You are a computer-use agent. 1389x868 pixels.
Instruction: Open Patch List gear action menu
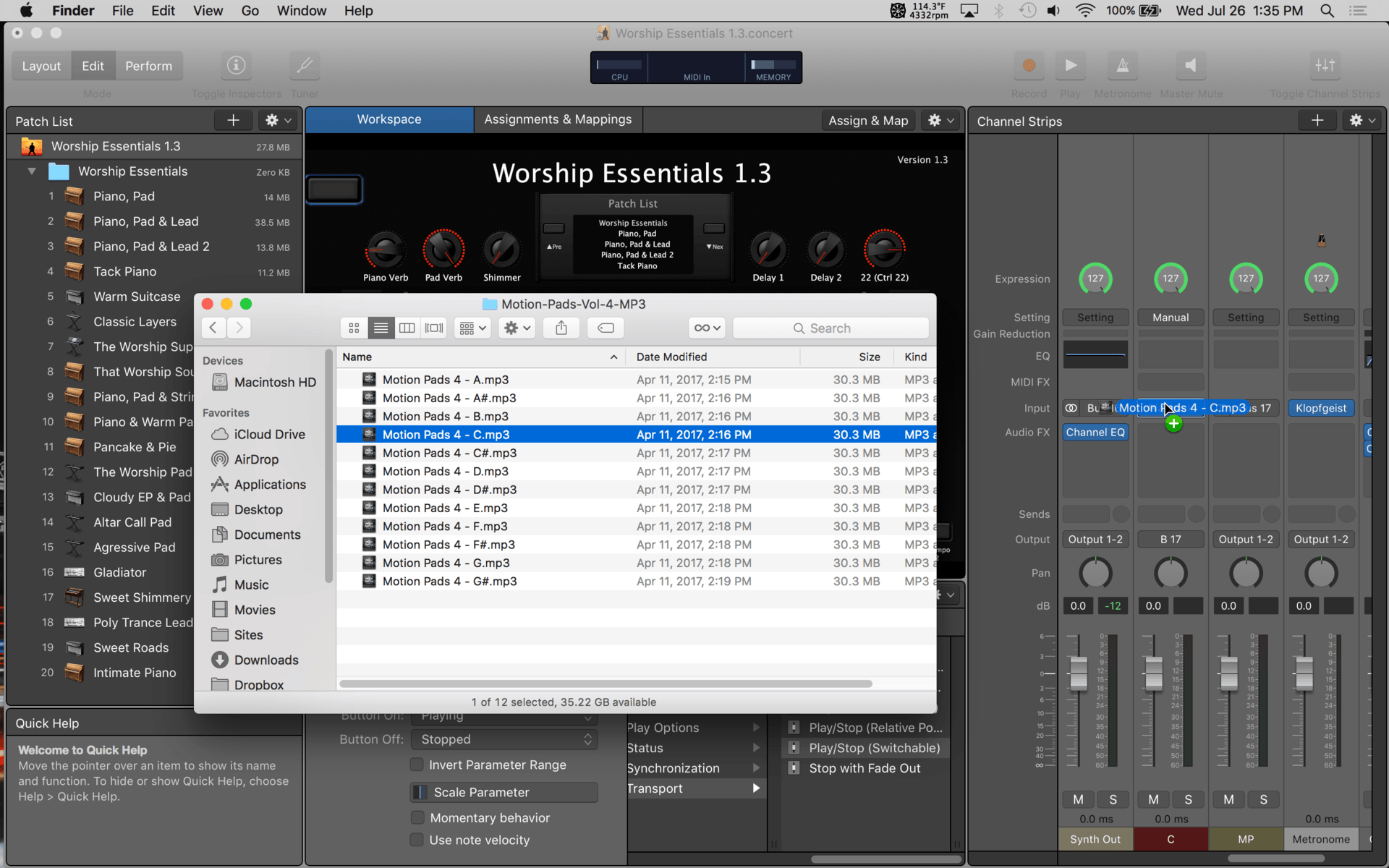278,121
